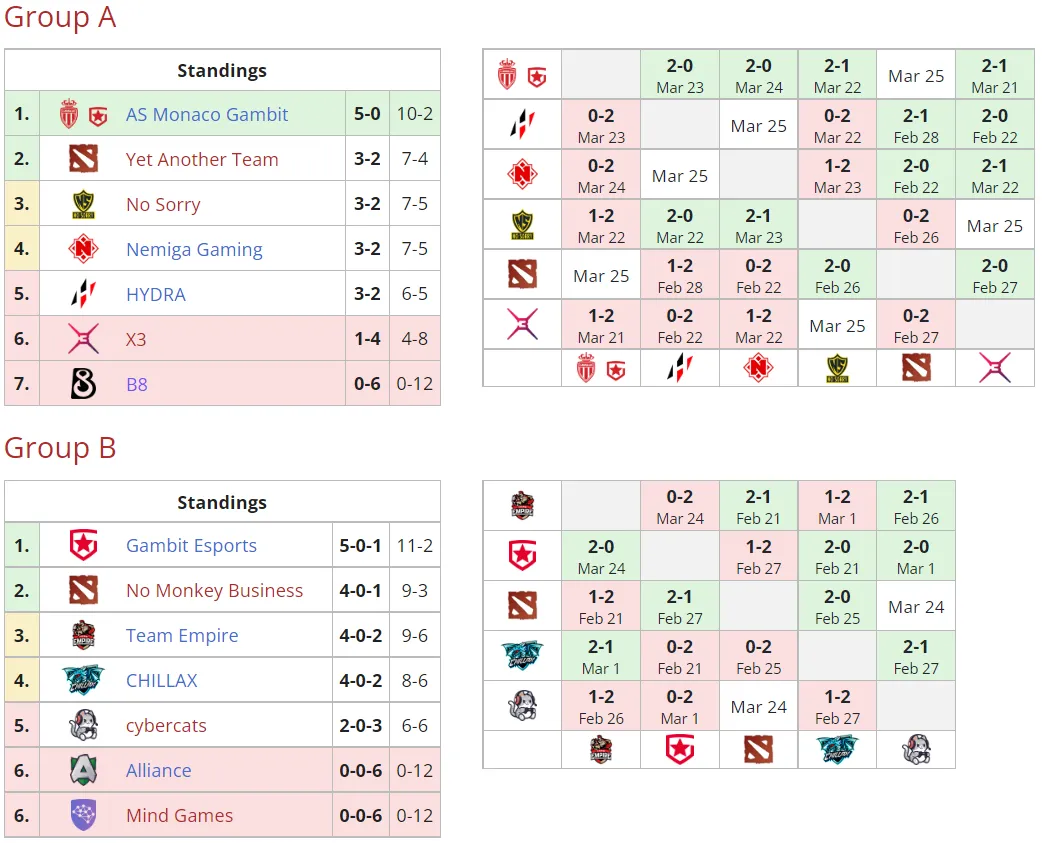Click B8 logo icon in Group A standings

coord(83,384)
